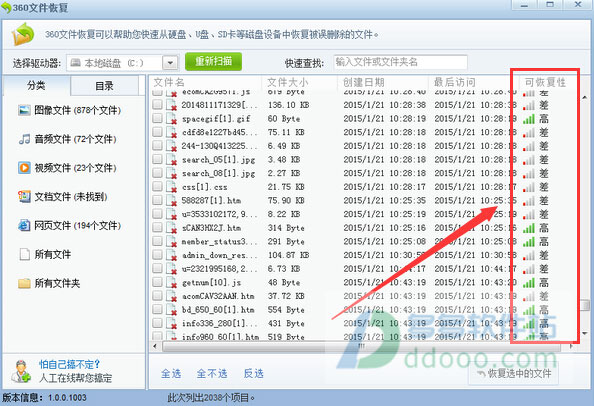
Task: Check the sCAN3HX2J.htm row checkbox
Action: [x=157, y=227]
